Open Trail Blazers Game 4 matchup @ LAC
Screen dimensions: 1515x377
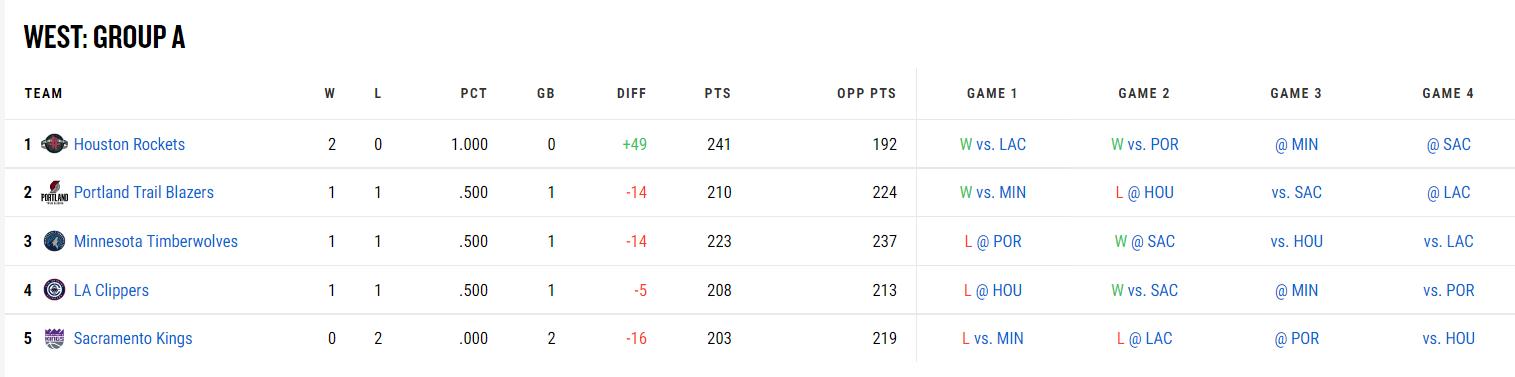click(1448, 192)
